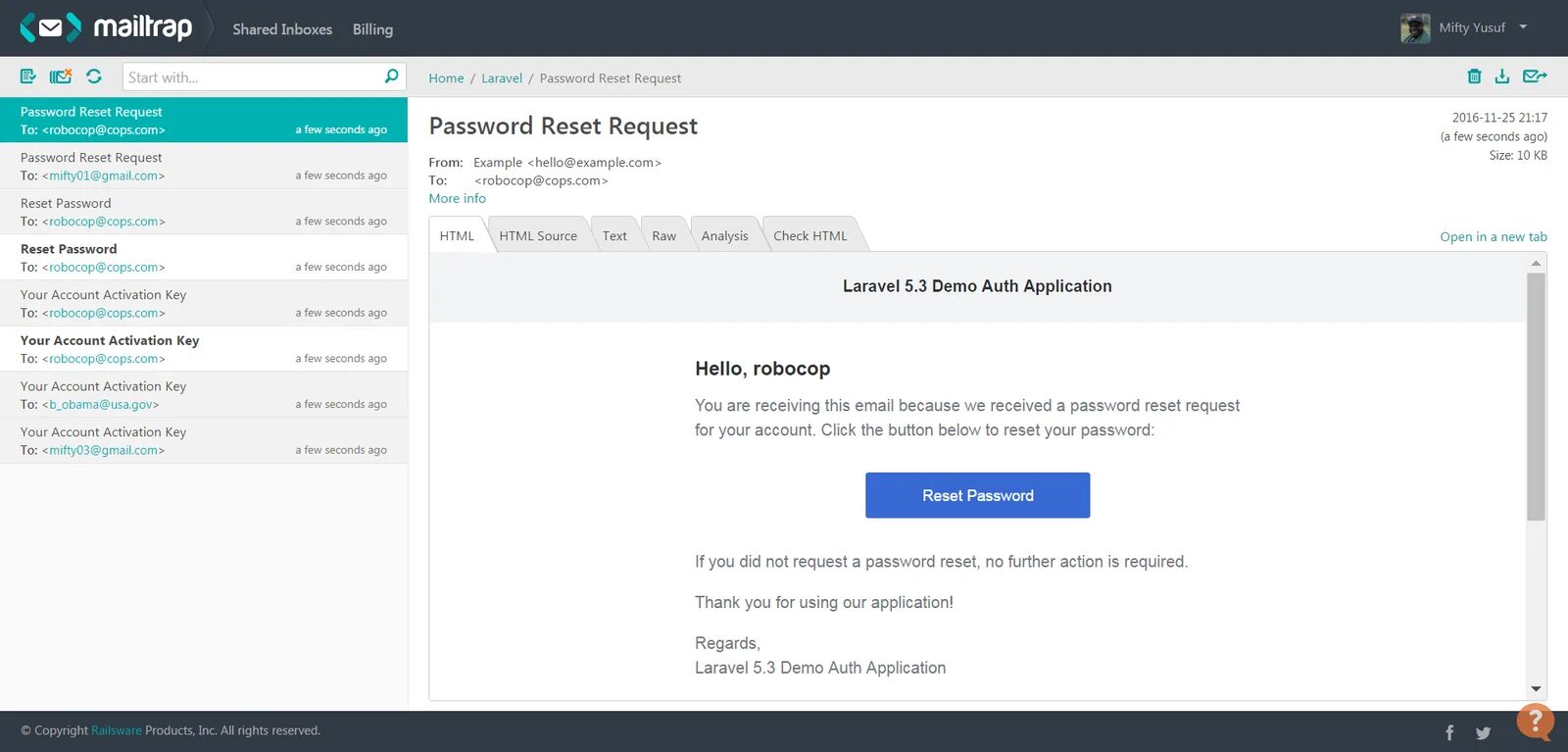The width and height of the screenshot is (1568, 752).
Task: Open the Twitter link in the footer
Action: [1483, 732]
